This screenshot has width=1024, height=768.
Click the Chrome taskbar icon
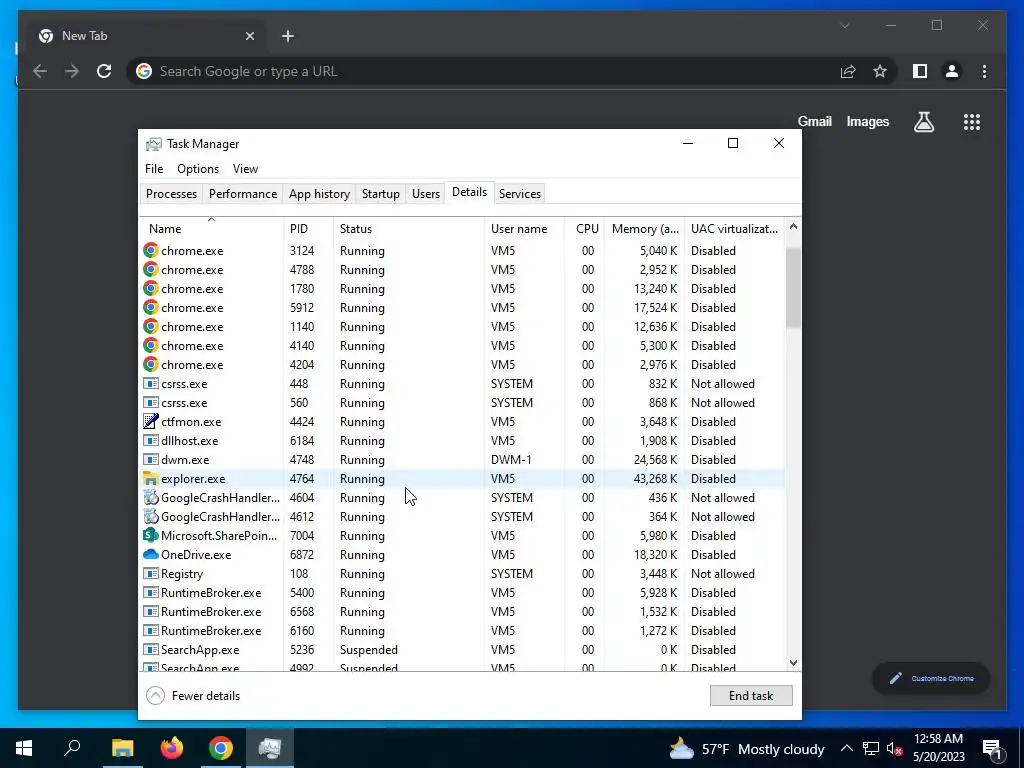(x=221, y=748)
